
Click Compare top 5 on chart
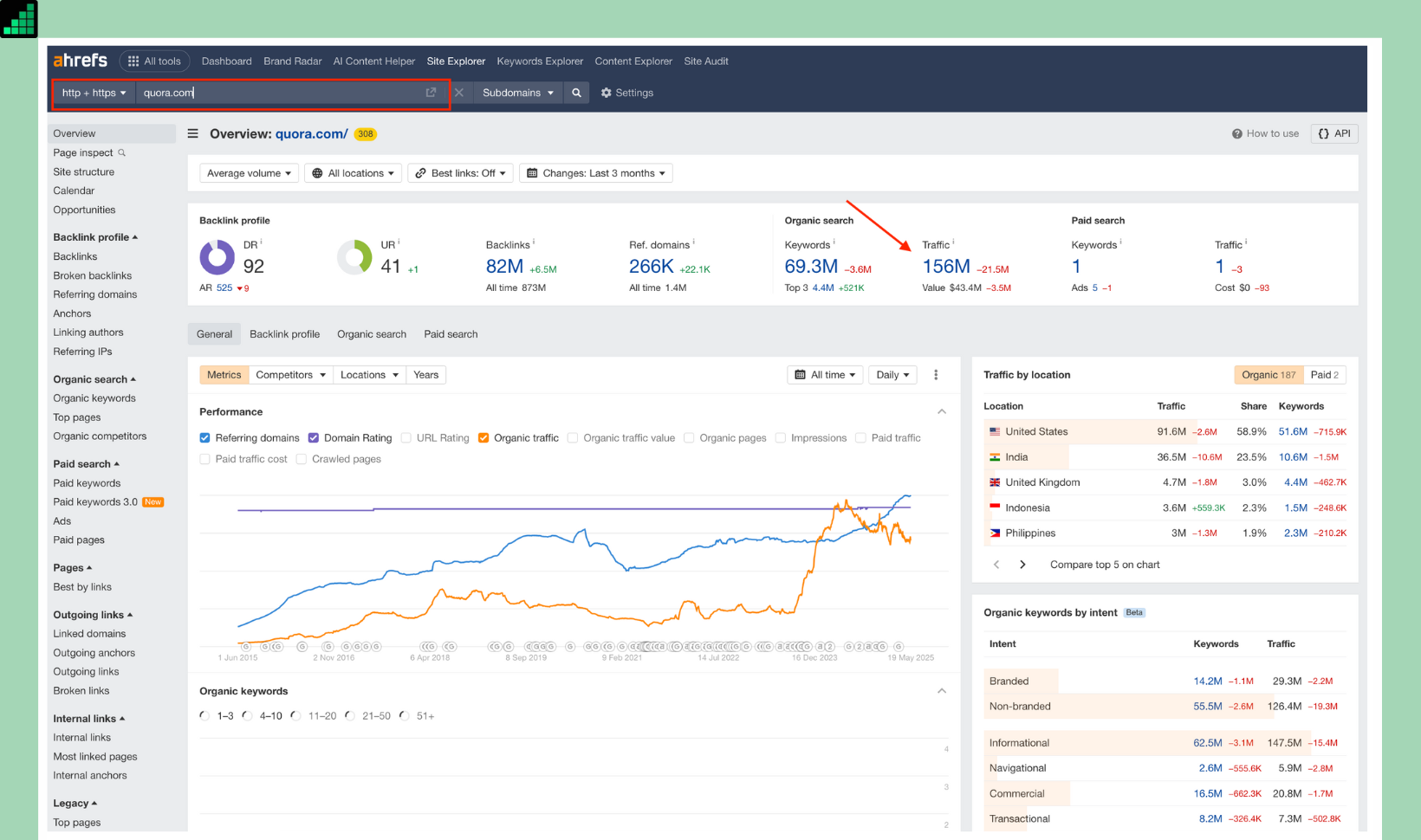(x=1105, y=565)
